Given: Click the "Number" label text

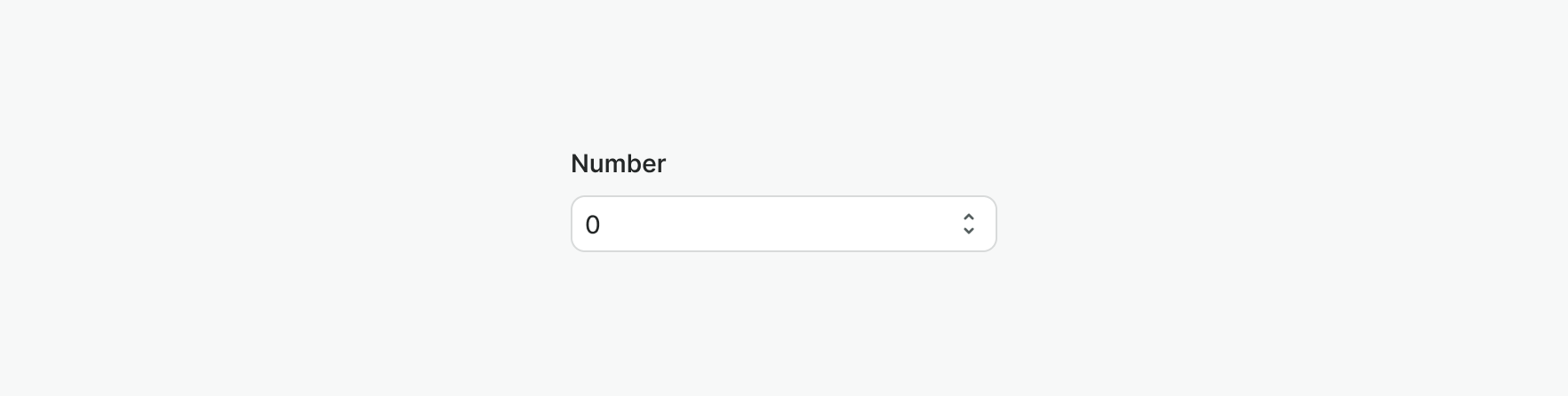Looking at the screenshot, I should click(x=618, y=163).
